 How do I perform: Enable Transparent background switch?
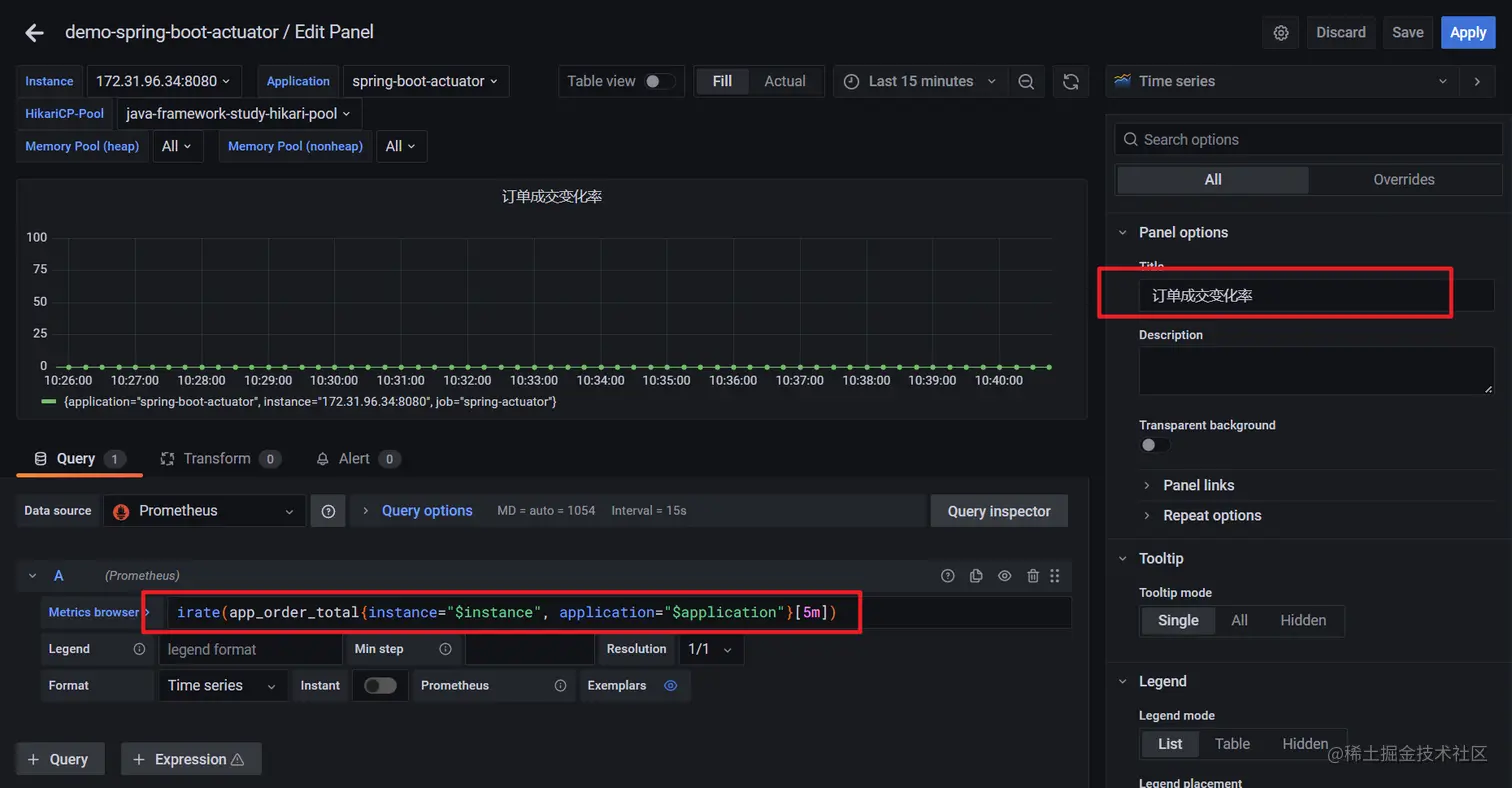[x=1155, y=445]
